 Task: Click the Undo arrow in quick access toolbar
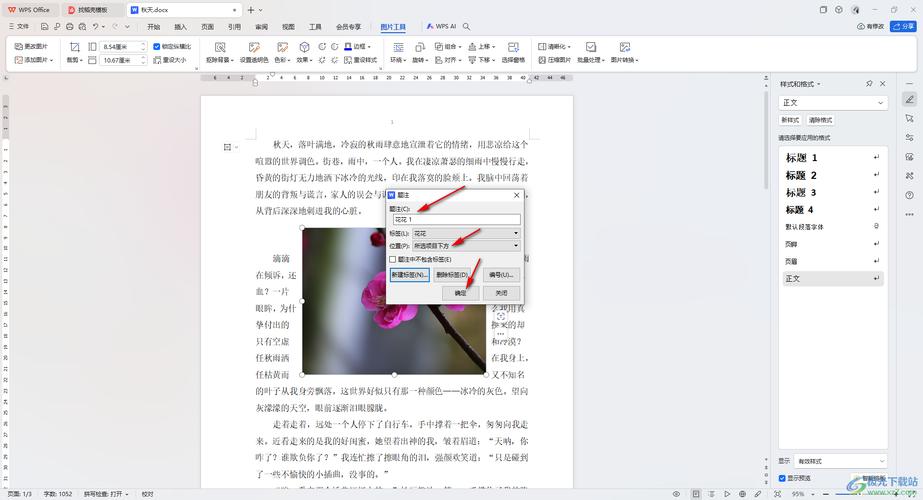coord(95,27)
